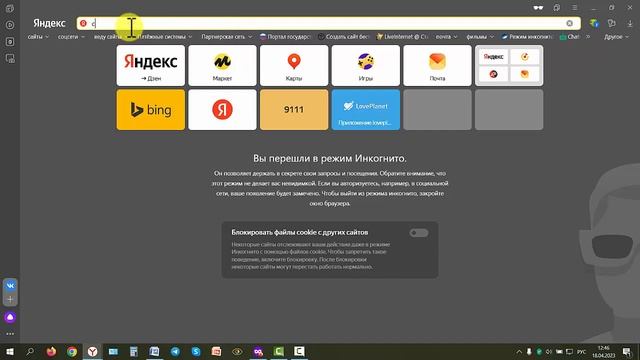Open the Yandex services folder tile
This screenshot has height=360, width=640.
[509, 65]
